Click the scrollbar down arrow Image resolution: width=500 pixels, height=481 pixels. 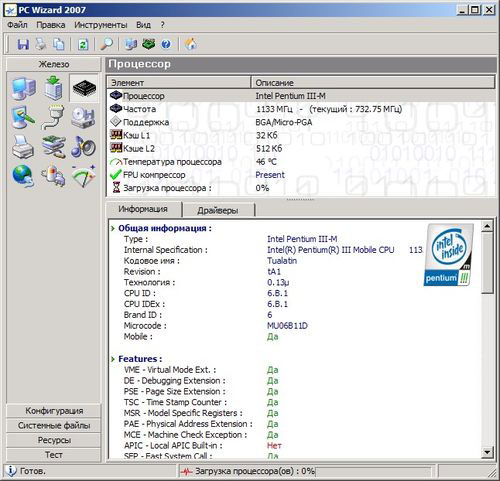coord(487,452)
